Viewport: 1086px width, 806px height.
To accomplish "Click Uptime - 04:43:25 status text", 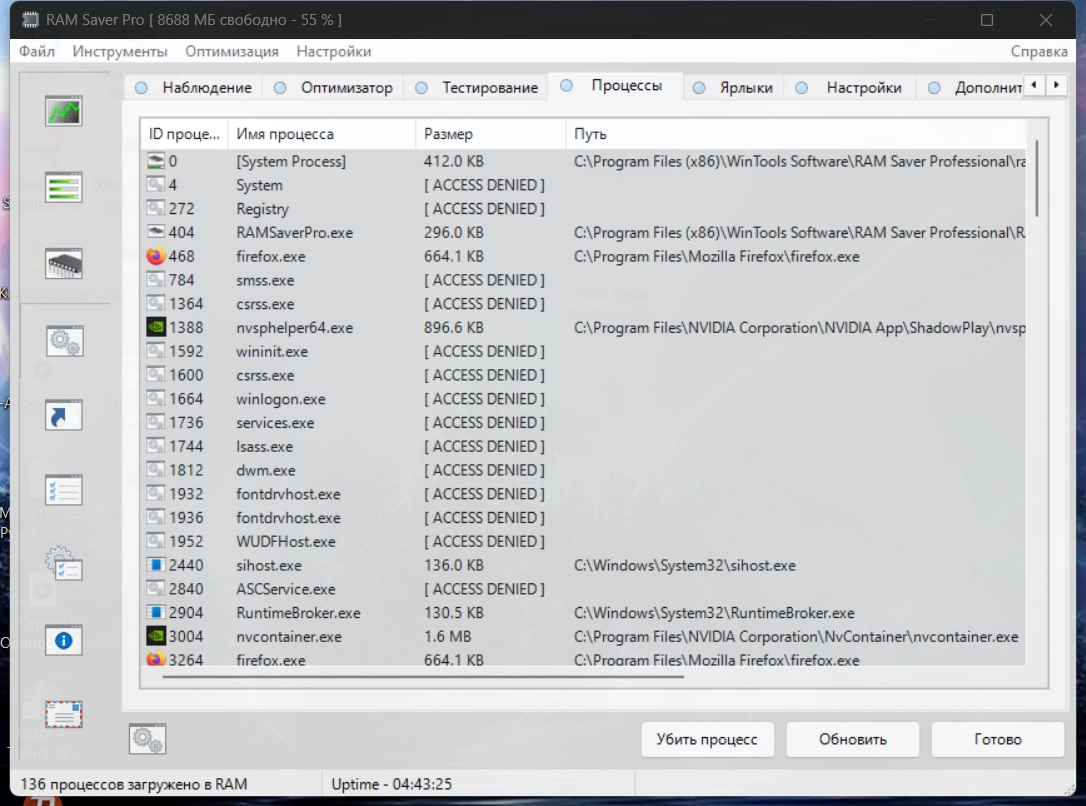I will [391, 784].
